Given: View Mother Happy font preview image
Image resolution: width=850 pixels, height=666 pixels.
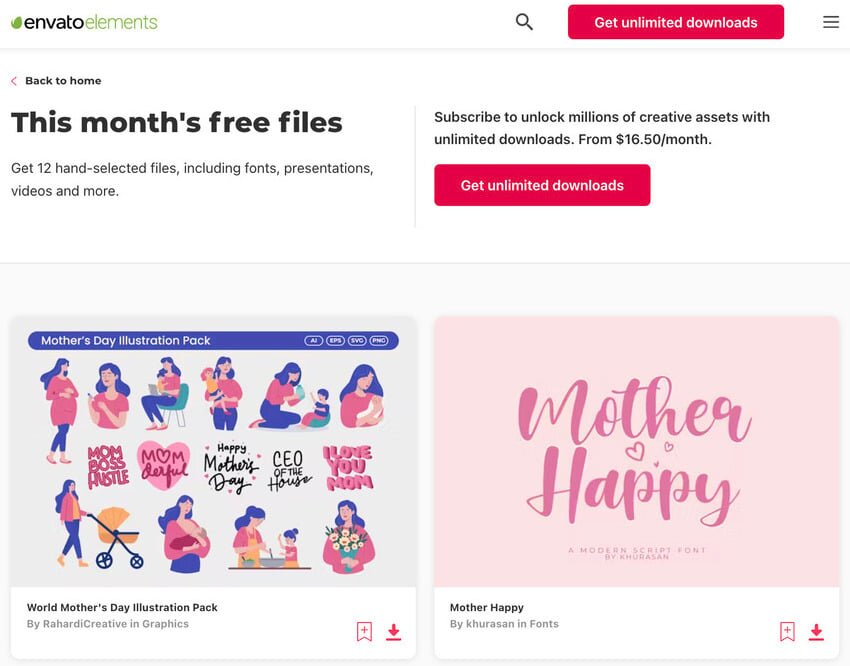Looking at the screenshot, I should (x=636, y=452).
